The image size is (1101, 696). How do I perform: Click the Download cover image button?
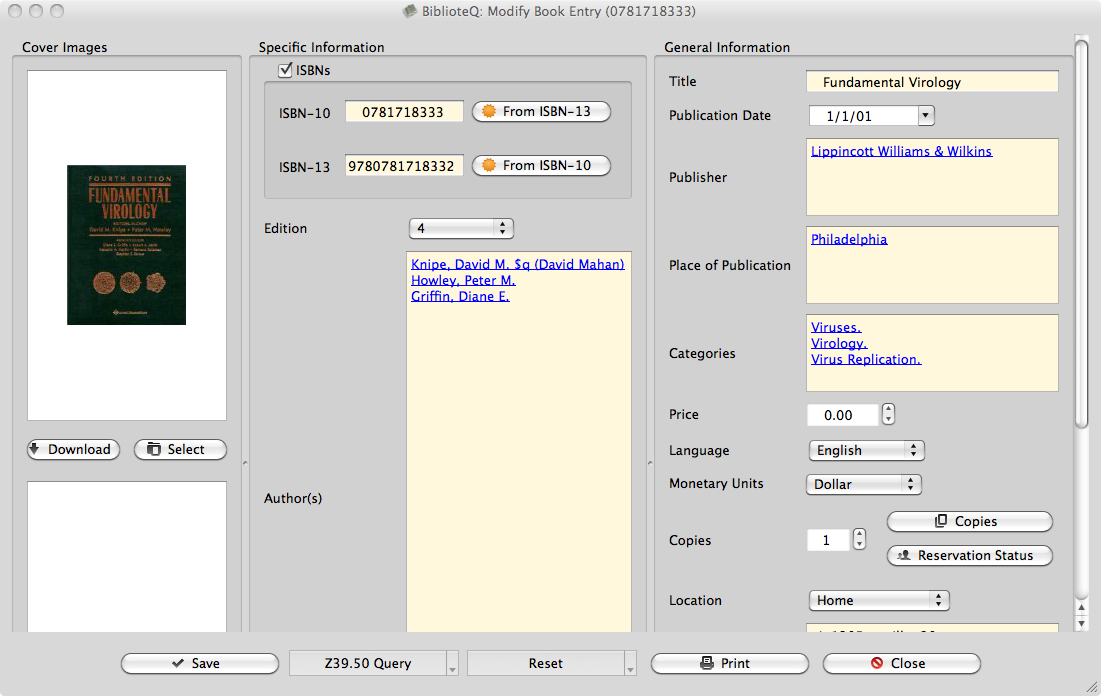pos(74,450)
